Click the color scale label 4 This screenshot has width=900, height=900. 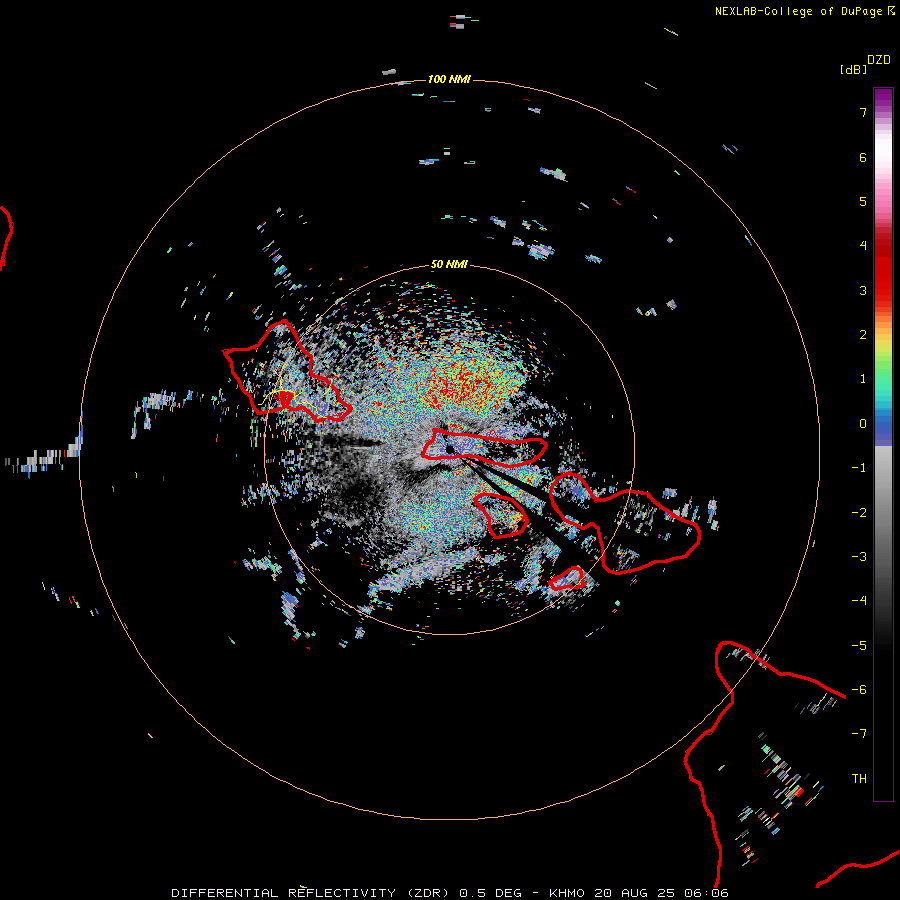click(863, 246)
